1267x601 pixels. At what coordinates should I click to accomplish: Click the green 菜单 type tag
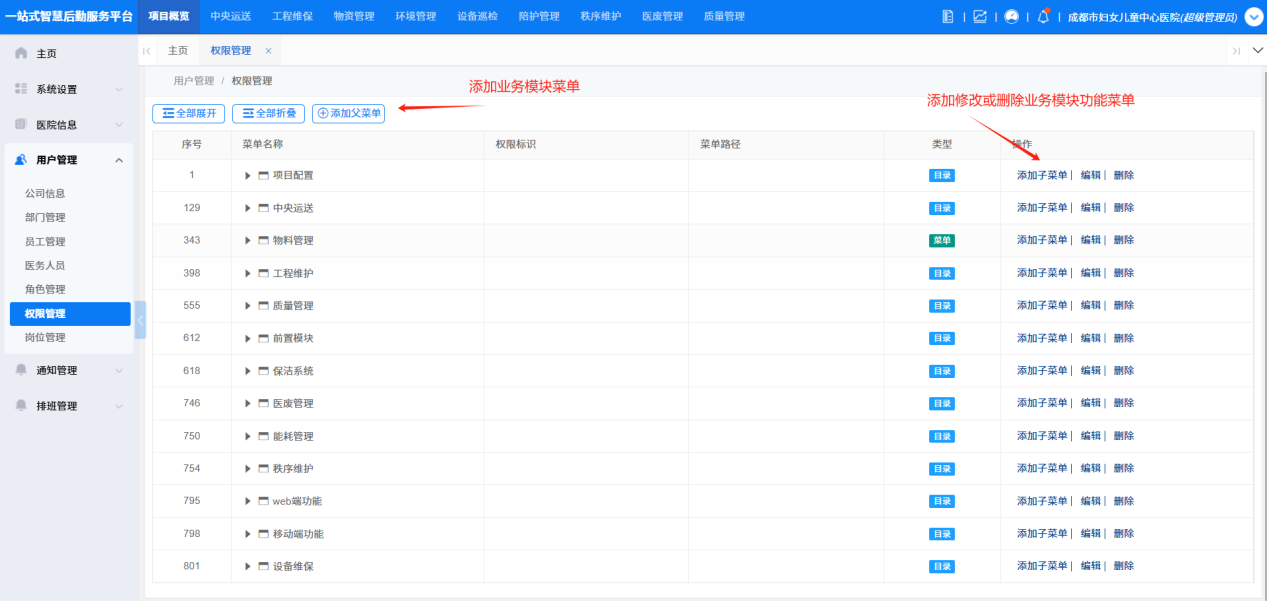(941, 241)
